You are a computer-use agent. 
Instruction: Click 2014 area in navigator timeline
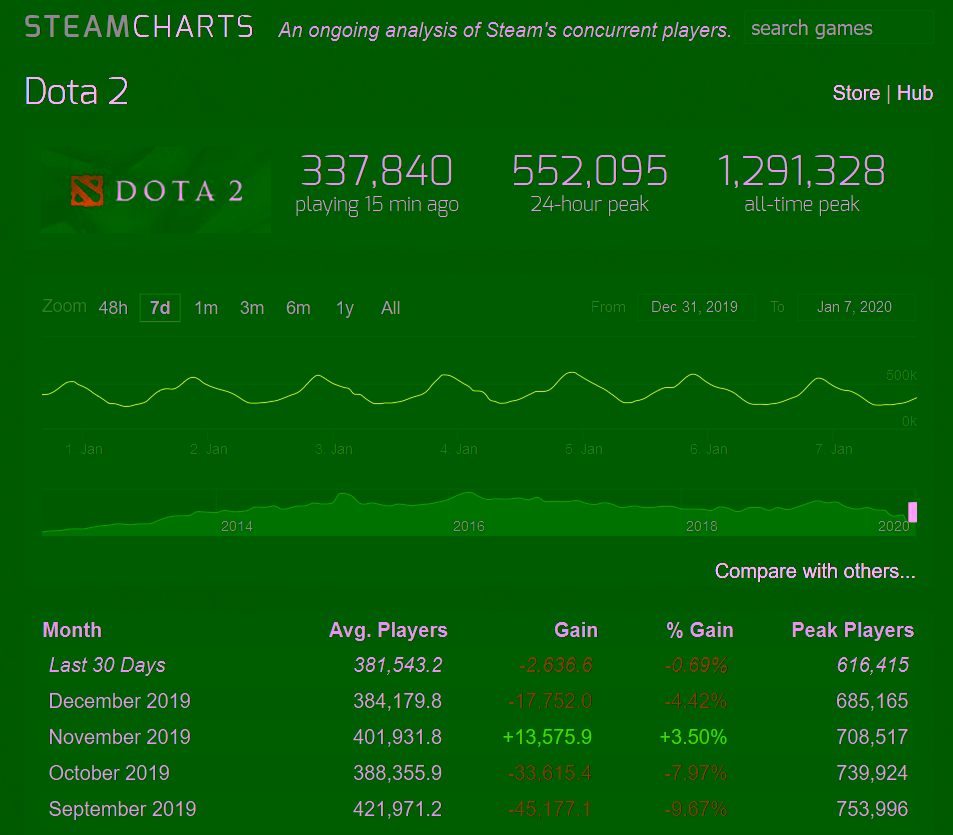(x=237, y=526)
